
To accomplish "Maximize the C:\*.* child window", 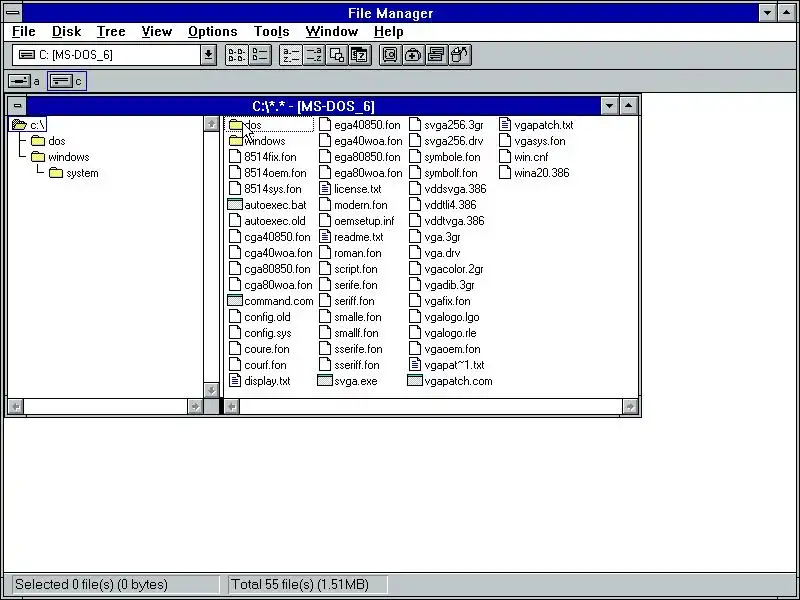I will tap(629, 106).
